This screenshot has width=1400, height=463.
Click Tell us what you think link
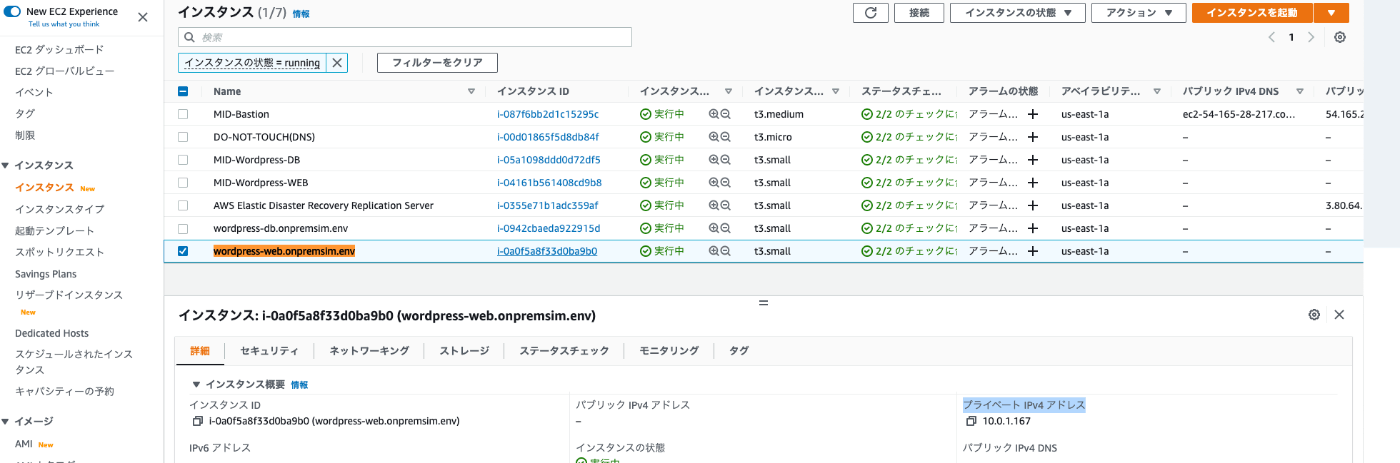pyautogui.click(x=65, y=24)
